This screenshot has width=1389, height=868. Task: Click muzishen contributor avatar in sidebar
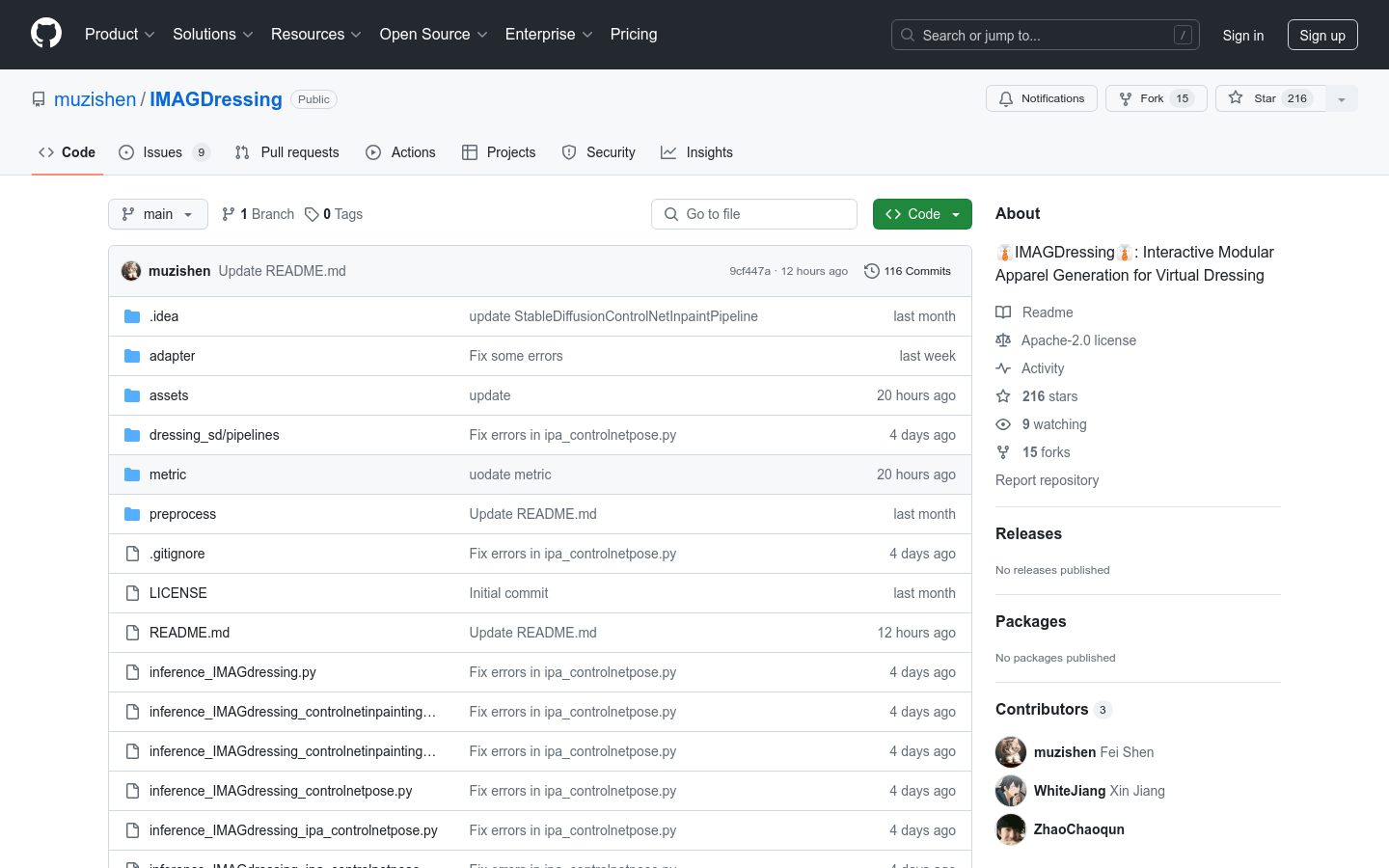1011,752
